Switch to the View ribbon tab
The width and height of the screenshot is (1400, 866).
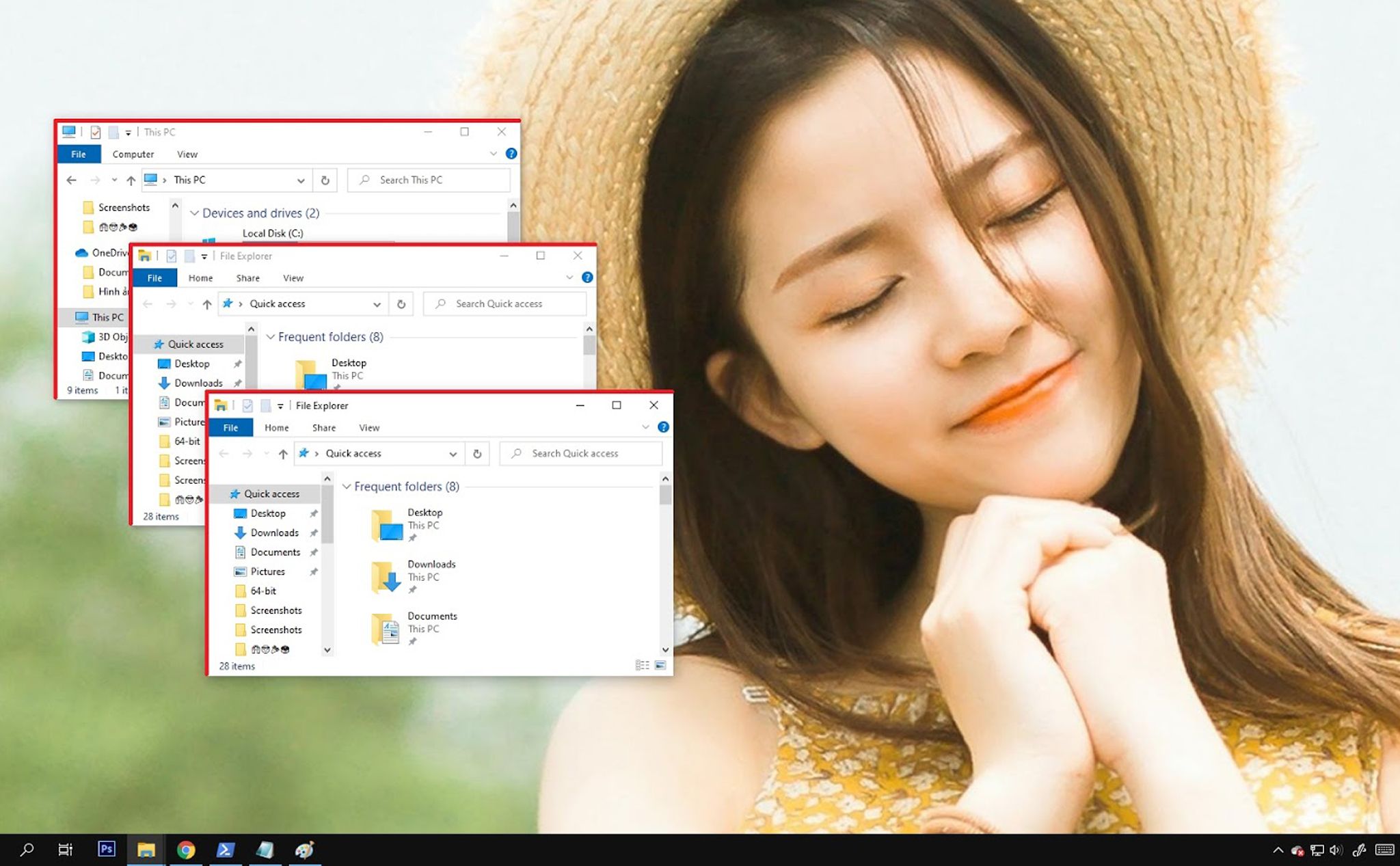click(x=369, y=427)
